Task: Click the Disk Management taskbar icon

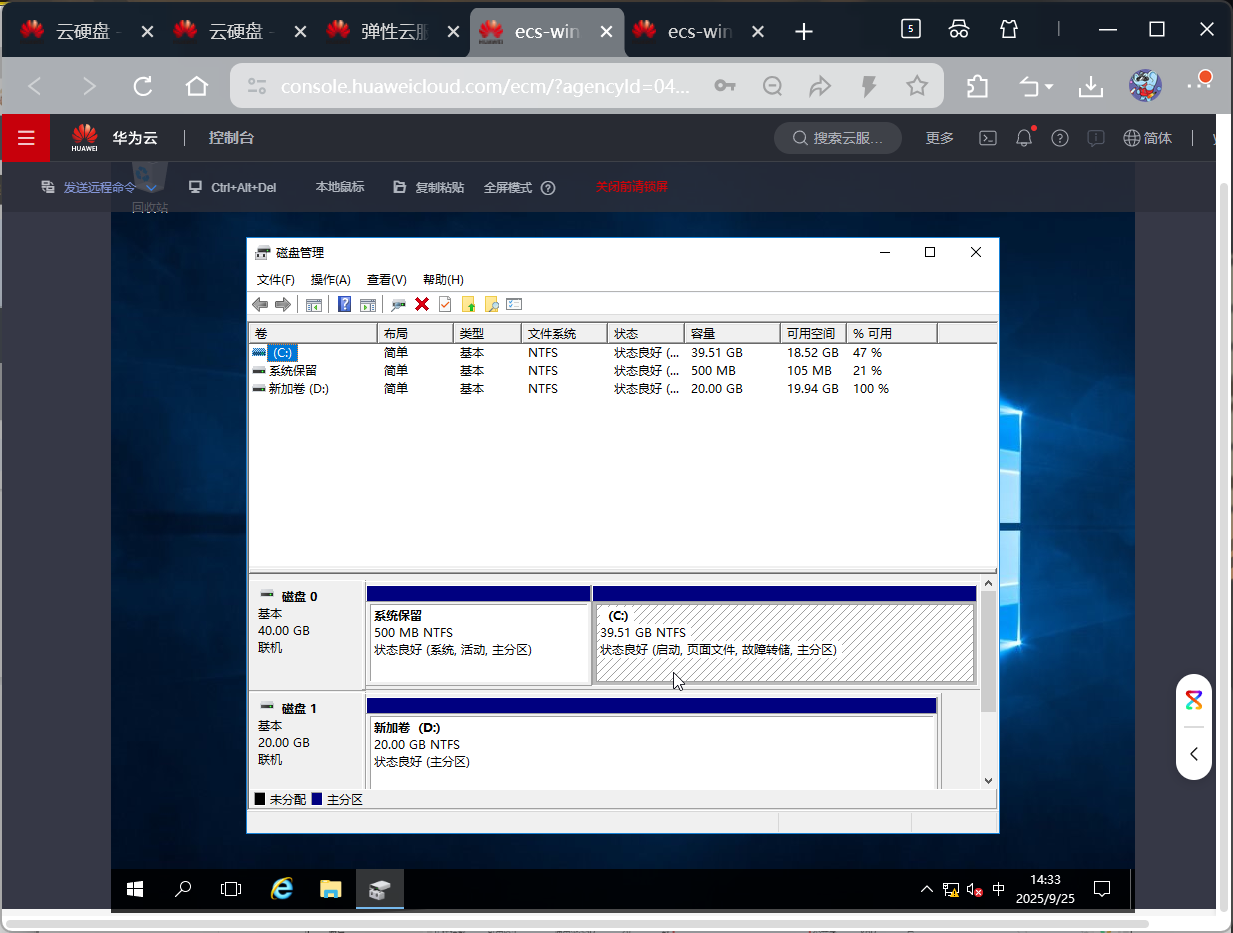Action: (380, 888)
